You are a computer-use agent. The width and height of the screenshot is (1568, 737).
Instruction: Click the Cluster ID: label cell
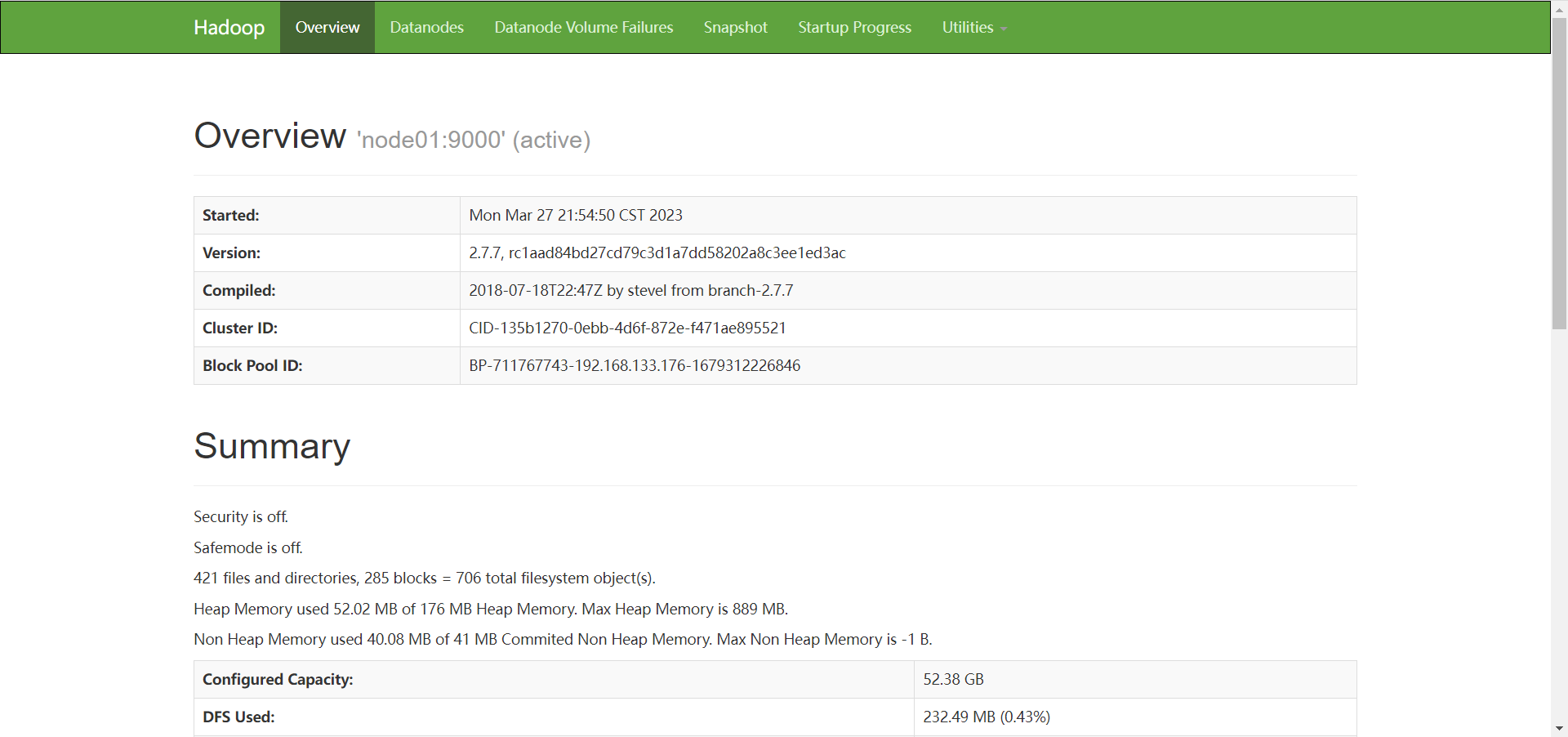[327, 328]
